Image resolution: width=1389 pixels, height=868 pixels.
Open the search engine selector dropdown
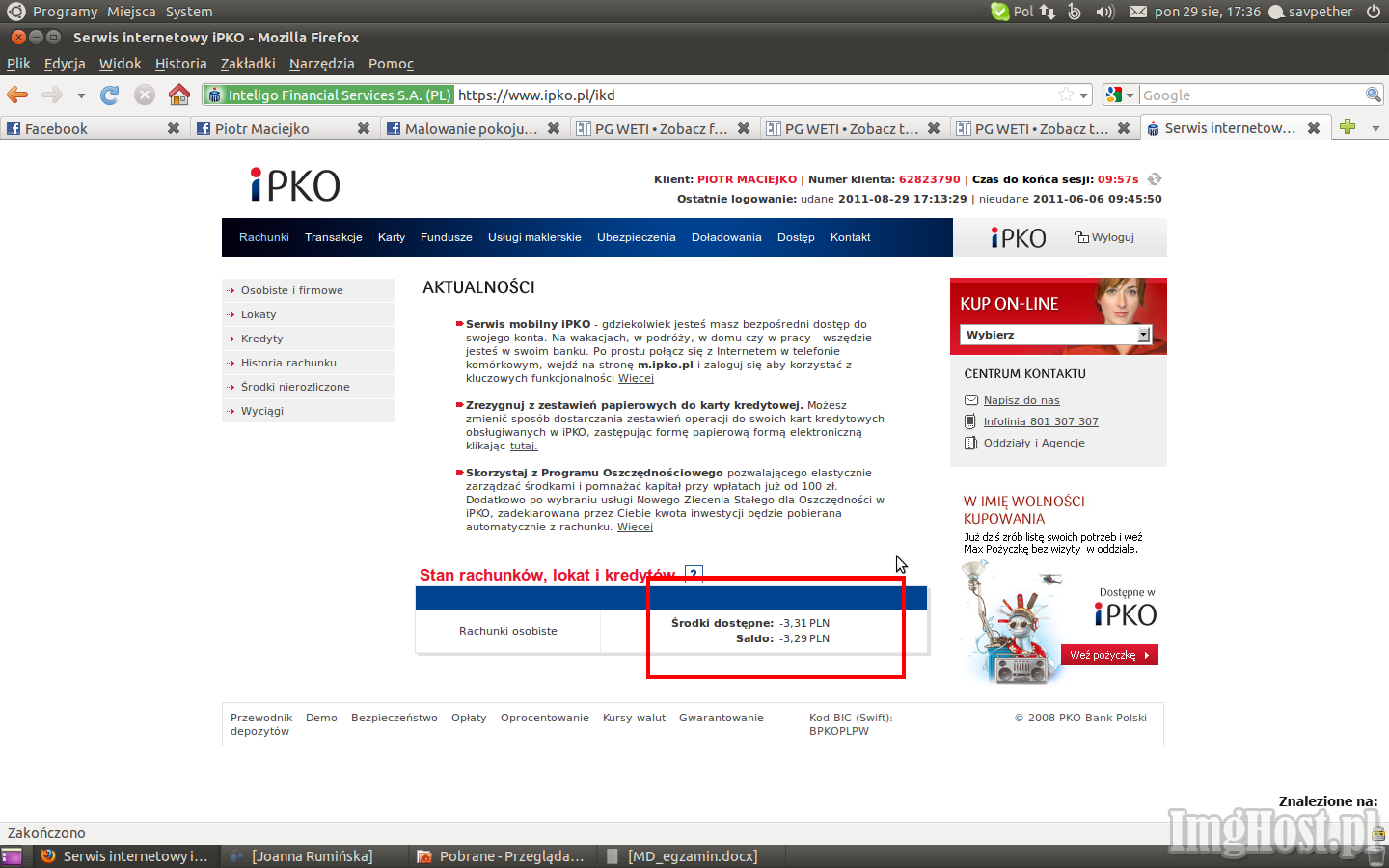tap(1120, 95)
